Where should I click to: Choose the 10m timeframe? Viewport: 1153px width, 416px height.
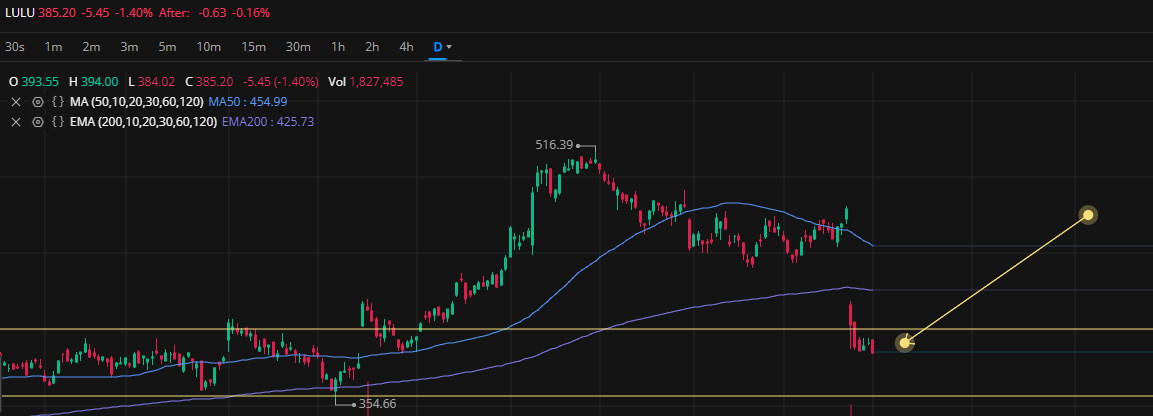[209, 46]
